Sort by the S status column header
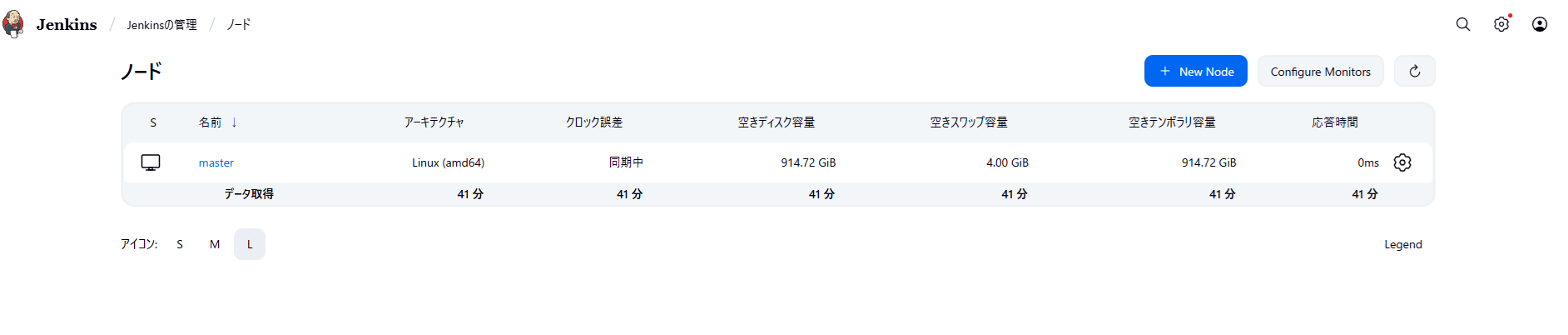 pyautogui.click(x=153, y=122)
